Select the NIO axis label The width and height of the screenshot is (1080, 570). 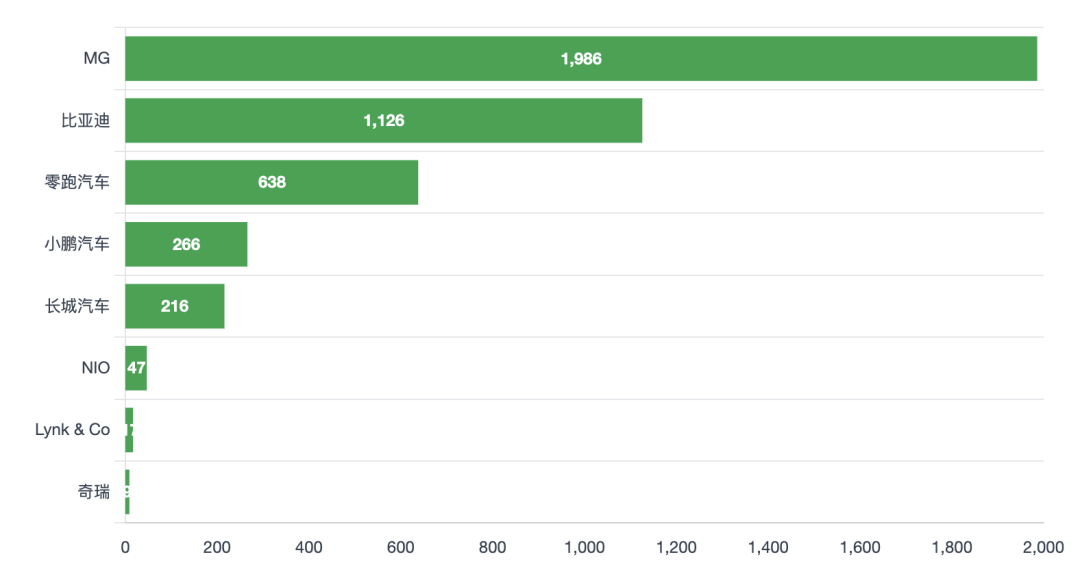click(96, 368)
